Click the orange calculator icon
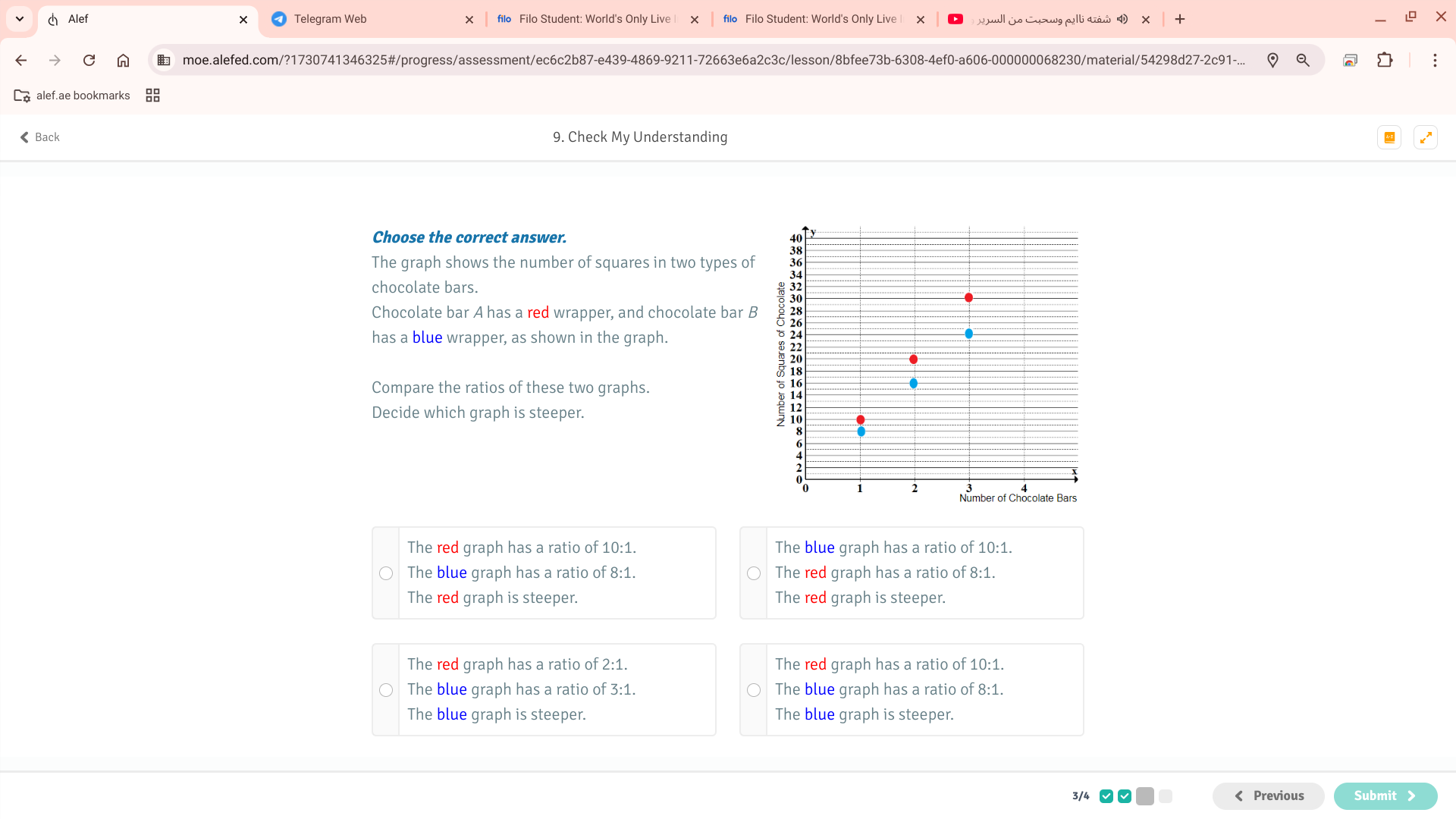This screenshot has height=819, width=1456. pyautogui.click(x=1389, y=137)
